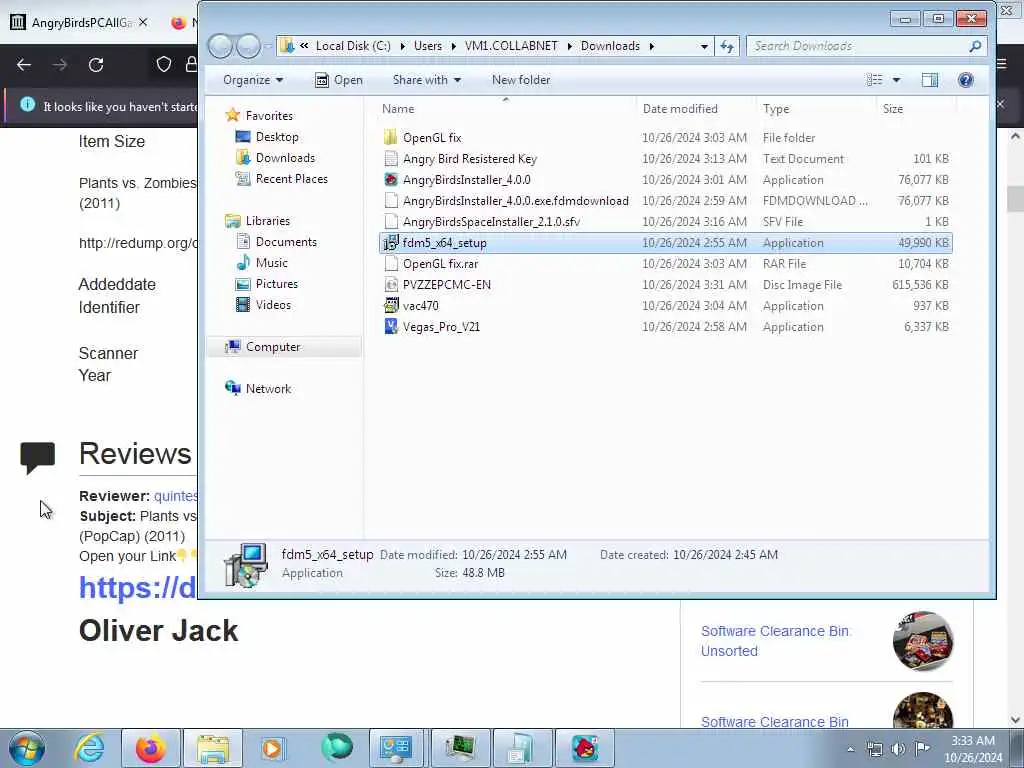This screenshot has width=1024, height=768.
Task: Show the preview pane icon
Action: (930, 80)
